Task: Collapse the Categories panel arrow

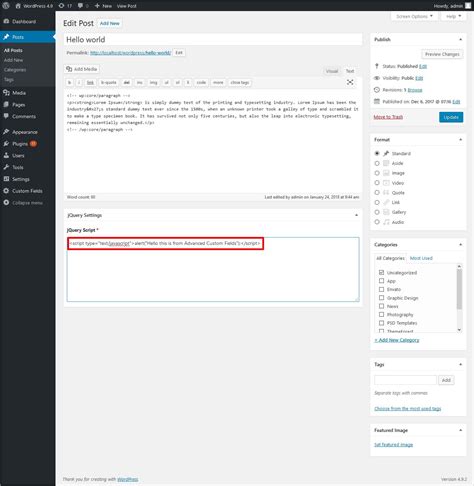Action: click(x=460, y=244)
